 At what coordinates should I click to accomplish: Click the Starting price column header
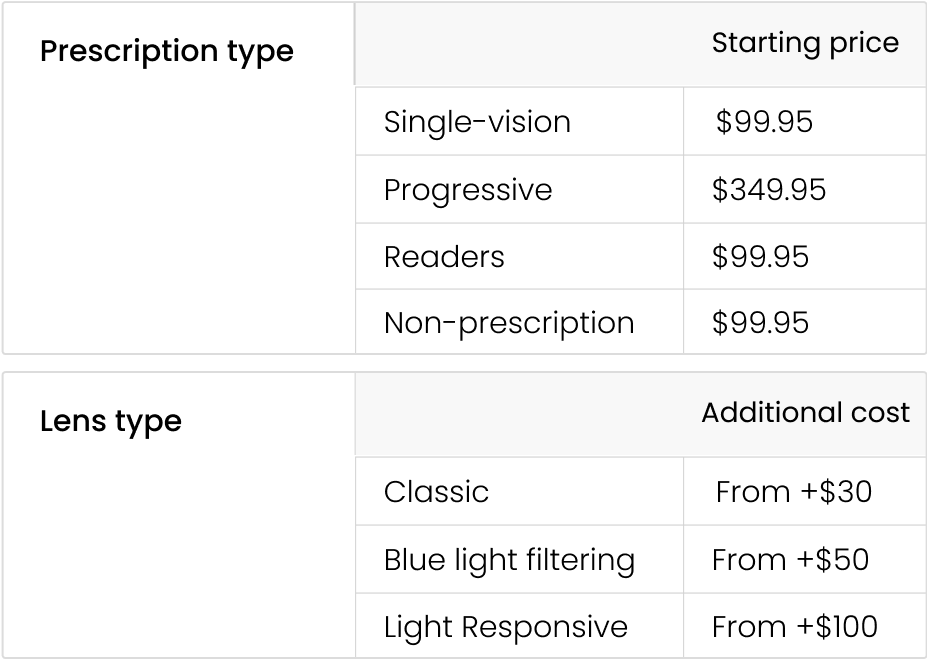click(x=804, y=43)
